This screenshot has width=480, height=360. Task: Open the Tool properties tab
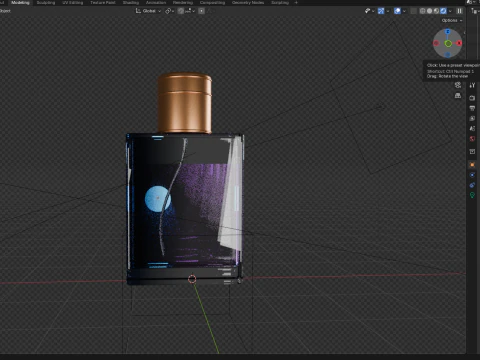point(472,85)
